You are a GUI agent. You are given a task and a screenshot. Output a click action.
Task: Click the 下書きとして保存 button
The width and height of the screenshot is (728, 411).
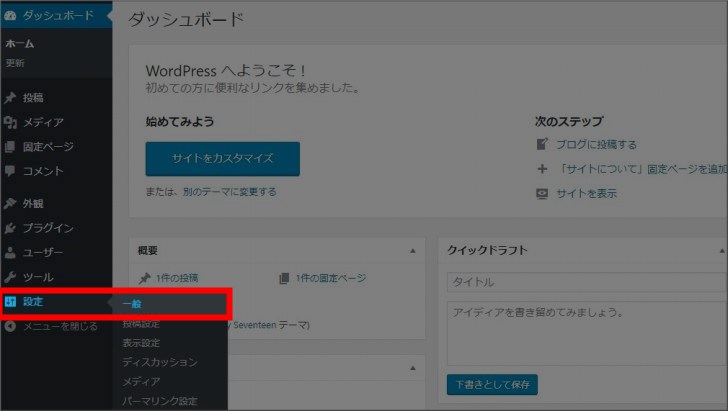coord(492,384)
